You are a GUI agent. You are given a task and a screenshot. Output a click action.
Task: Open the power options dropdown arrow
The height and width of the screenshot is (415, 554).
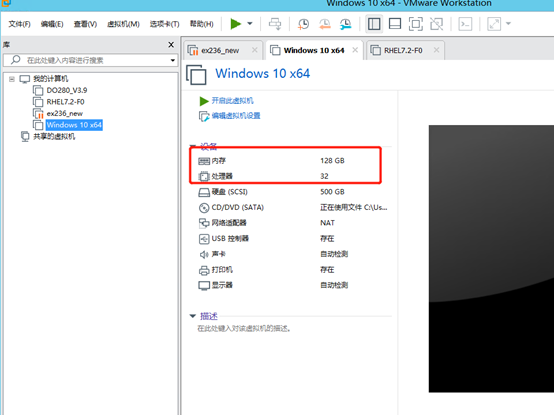tap(250, 24)
